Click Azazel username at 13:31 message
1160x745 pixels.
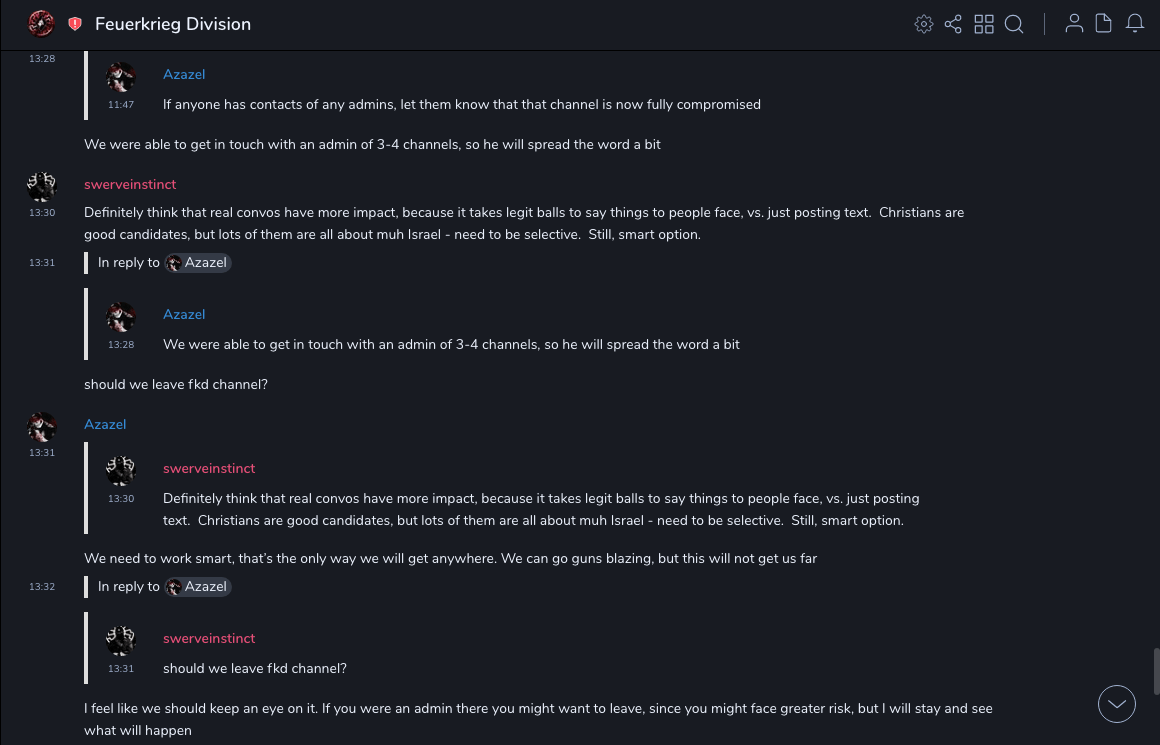tap(105, 425)
